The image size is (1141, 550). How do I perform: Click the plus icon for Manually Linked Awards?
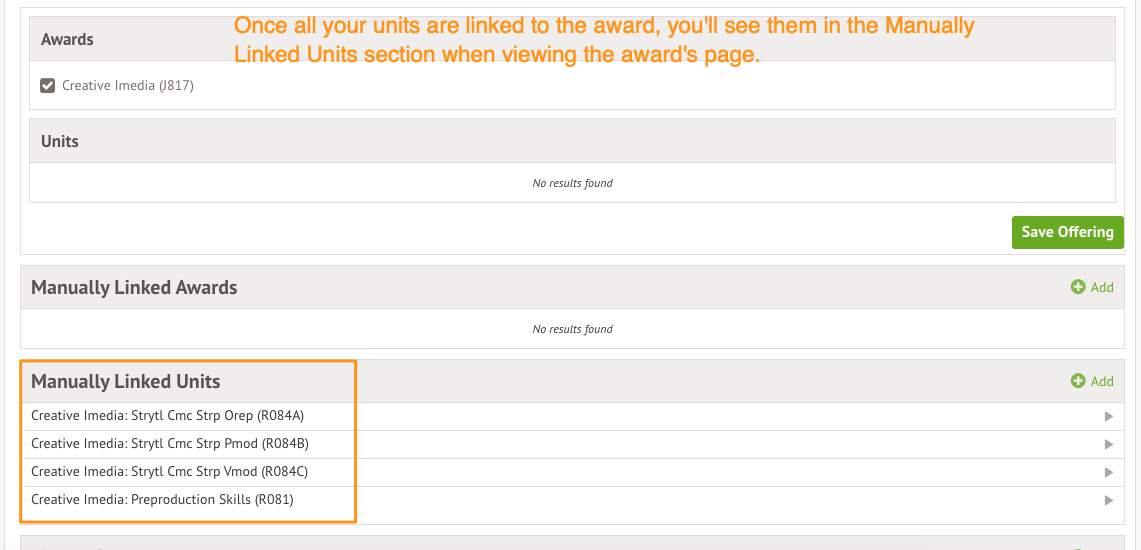coord(1078,287)
